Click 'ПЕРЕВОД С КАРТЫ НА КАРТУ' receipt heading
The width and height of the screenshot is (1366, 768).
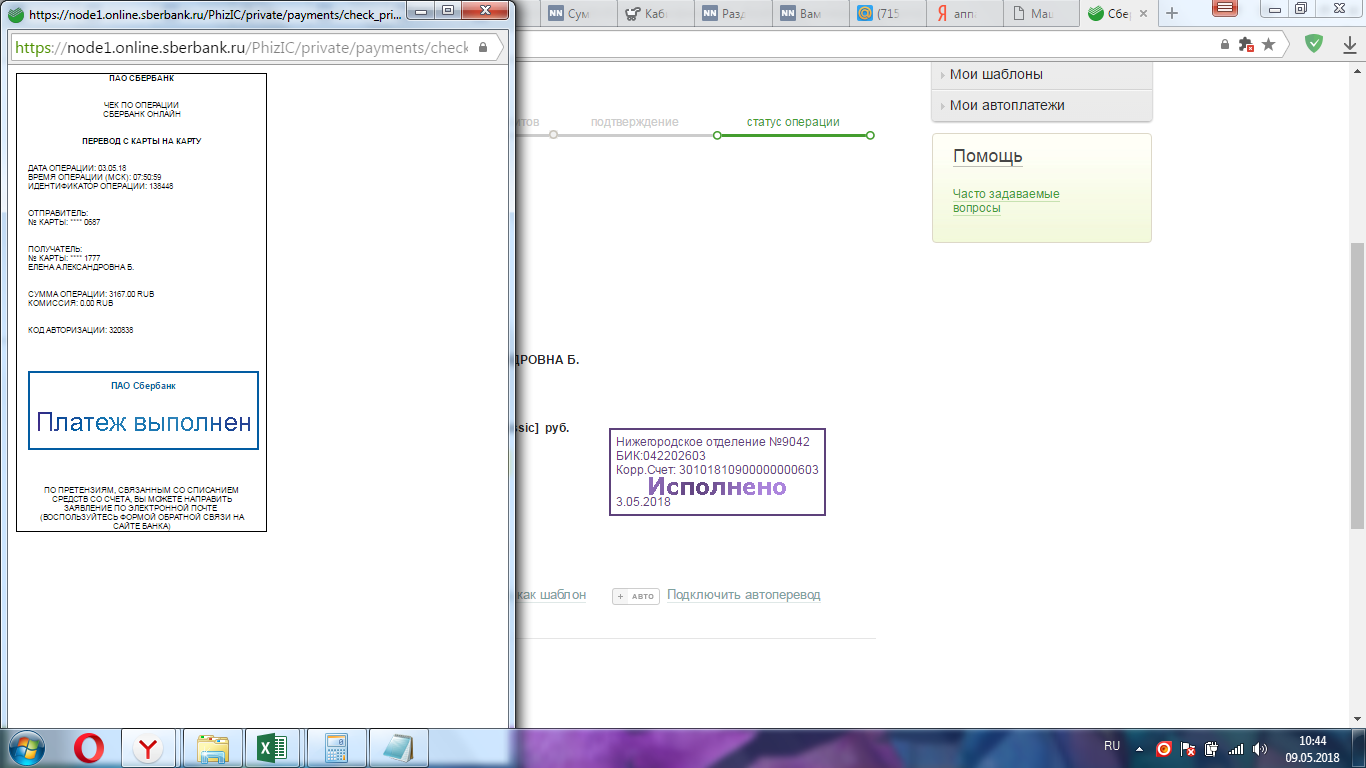(141, 142)
